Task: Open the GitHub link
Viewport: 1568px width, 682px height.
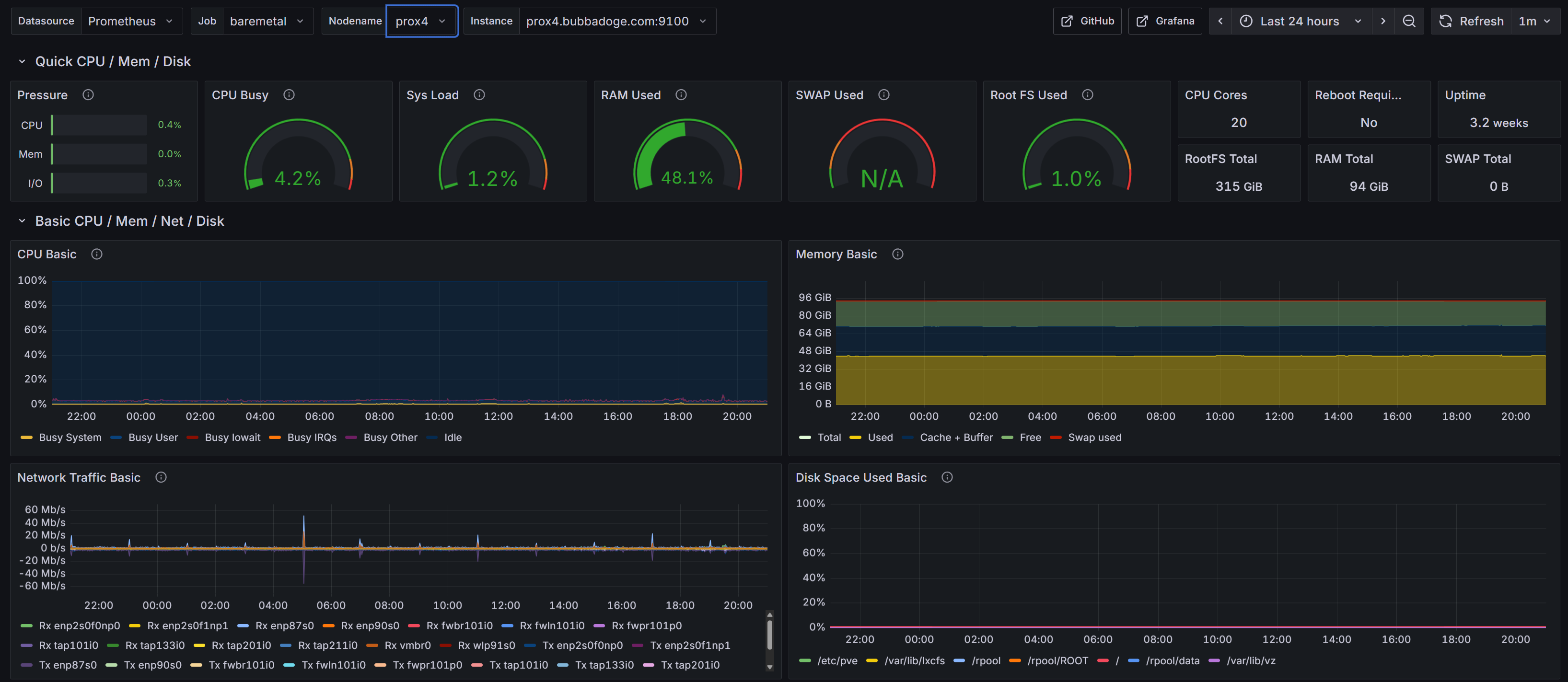Action: click(x=1087, y=21)
